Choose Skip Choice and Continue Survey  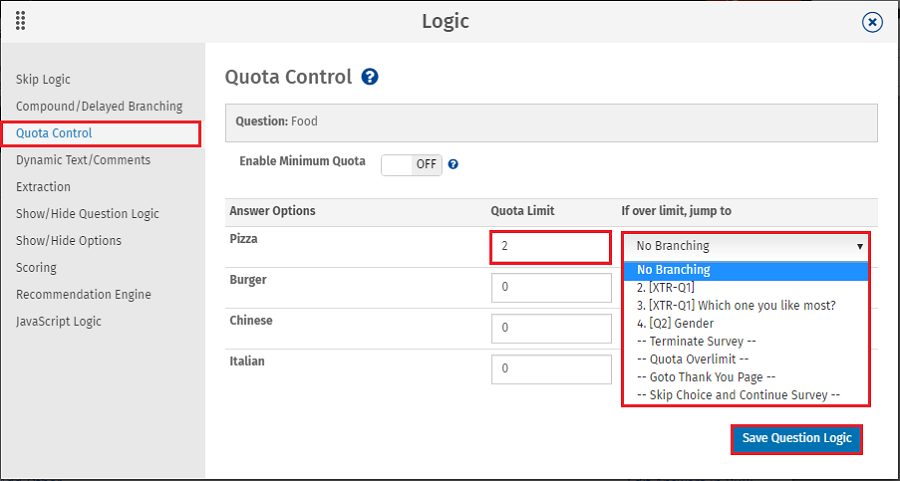(x=739, y=395)
